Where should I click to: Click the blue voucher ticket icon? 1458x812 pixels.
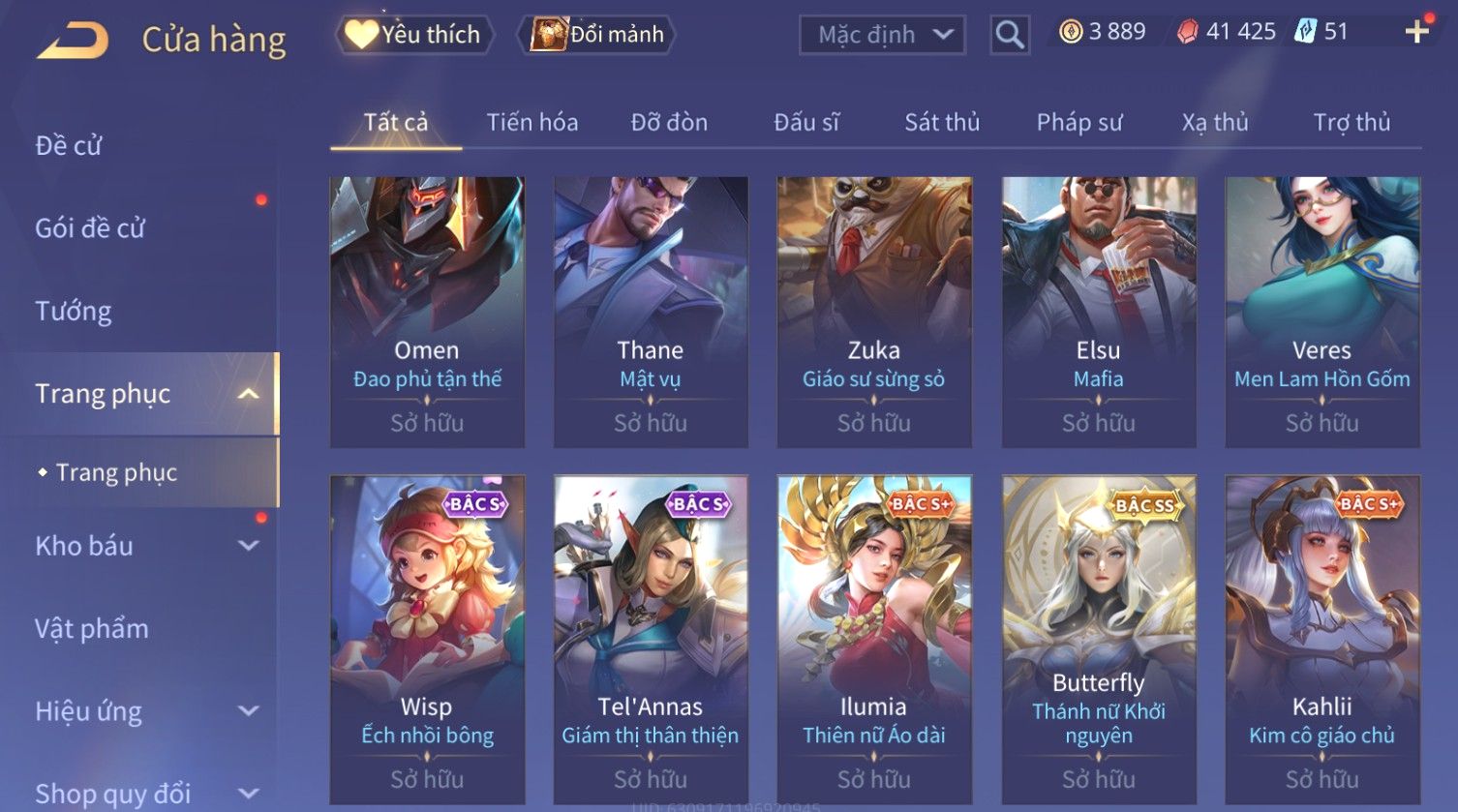(1306, 32)
